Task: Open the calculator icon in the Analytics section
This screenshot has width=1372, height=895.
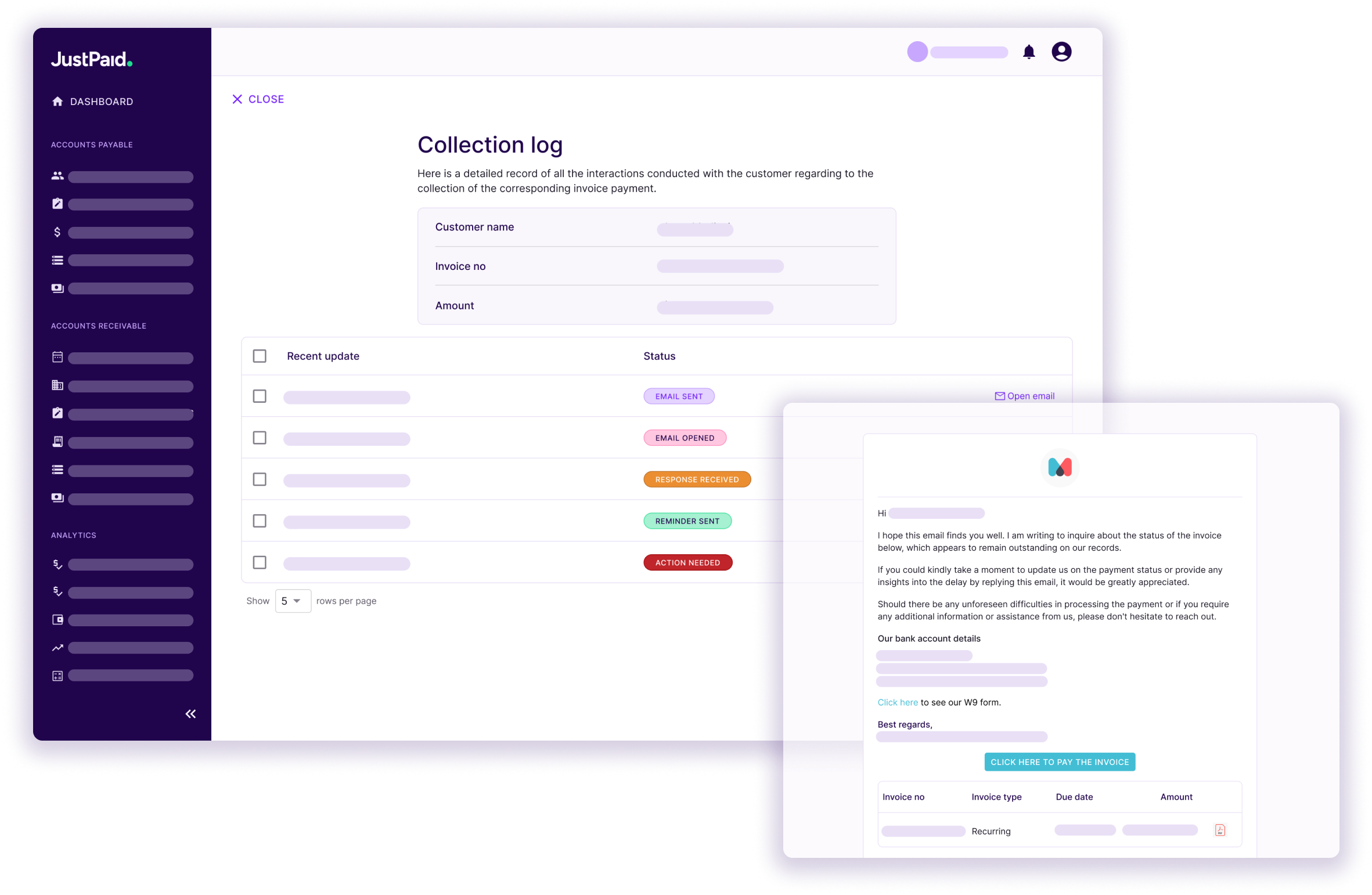Action: (x=57, y=675)
